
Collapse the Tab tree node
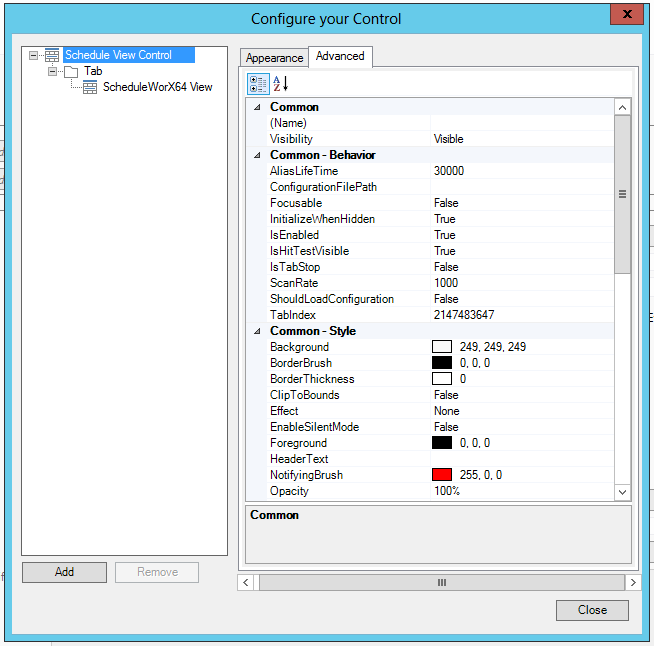[52, 71]
